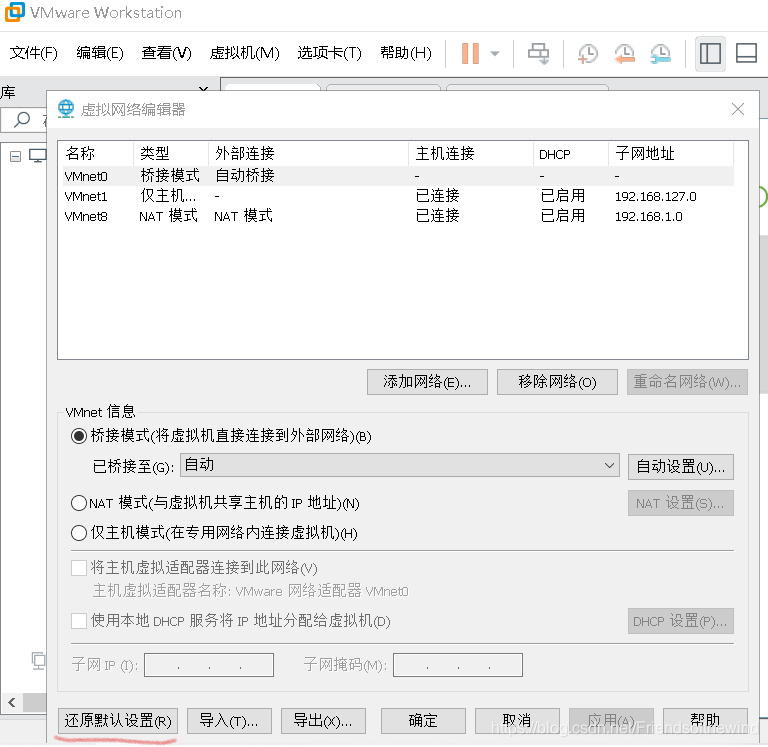This screenshot has width=768, height=747.
Task: Toggle the thumbnail bar view icon
Action: [746, 53]
